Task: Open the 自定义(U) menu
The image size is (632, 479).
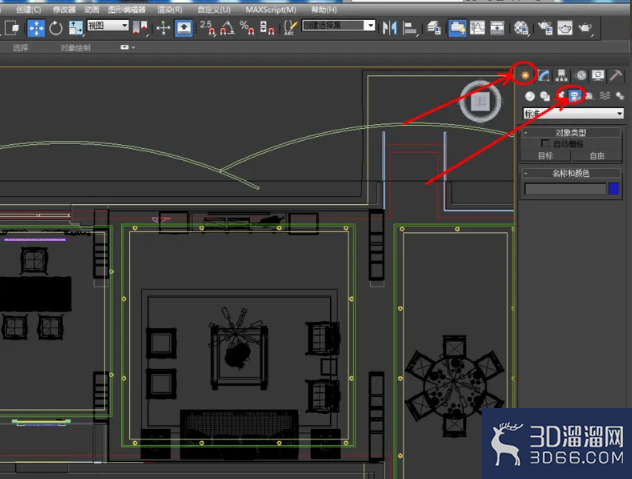Action: (214, 9)
